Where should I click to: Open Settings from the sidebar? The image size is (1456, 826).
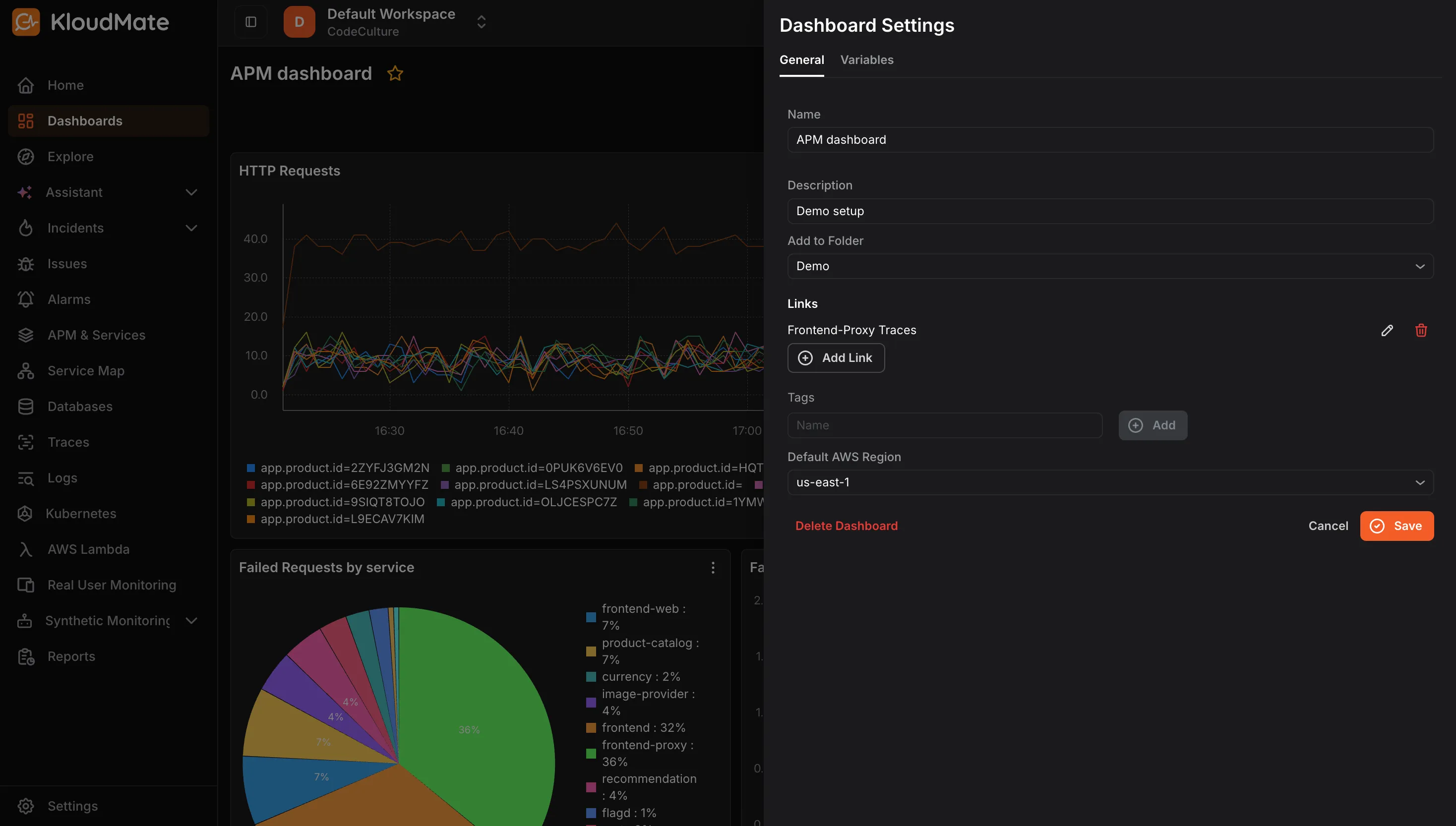tap(109, 806)
